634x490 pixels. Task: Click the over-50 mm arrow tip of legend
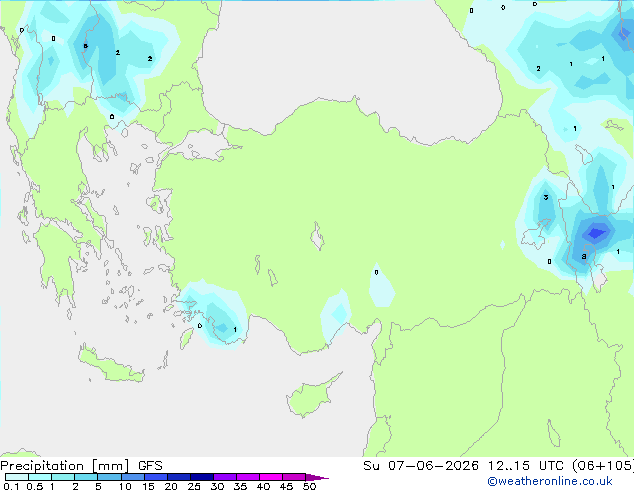coord(317,477)
